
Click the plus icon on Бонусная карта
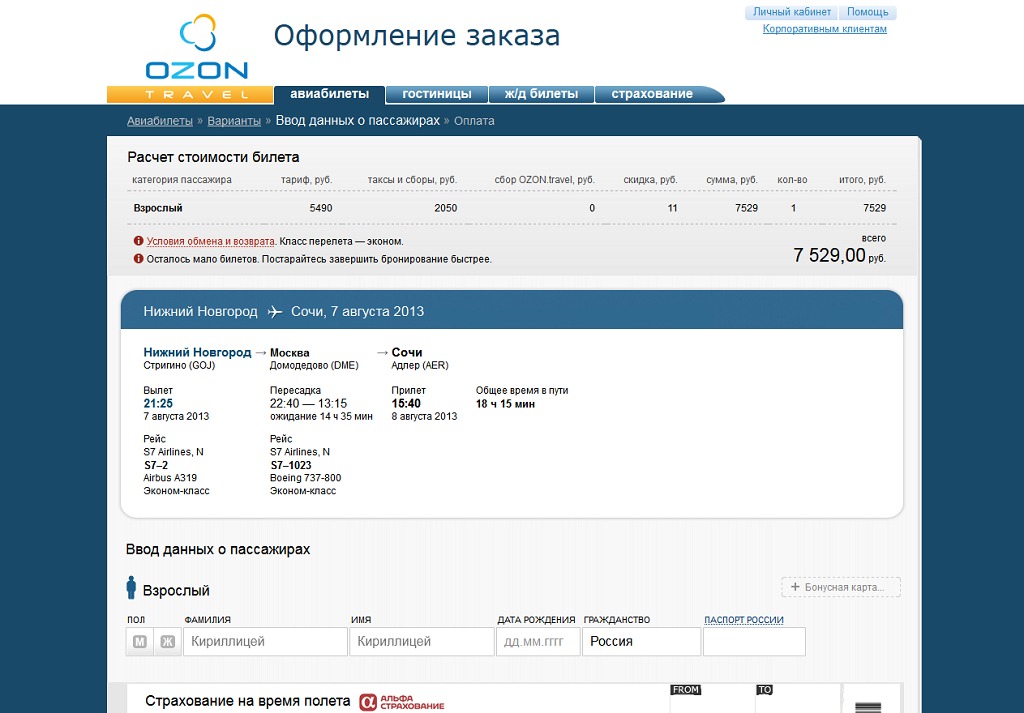point(795,587)
